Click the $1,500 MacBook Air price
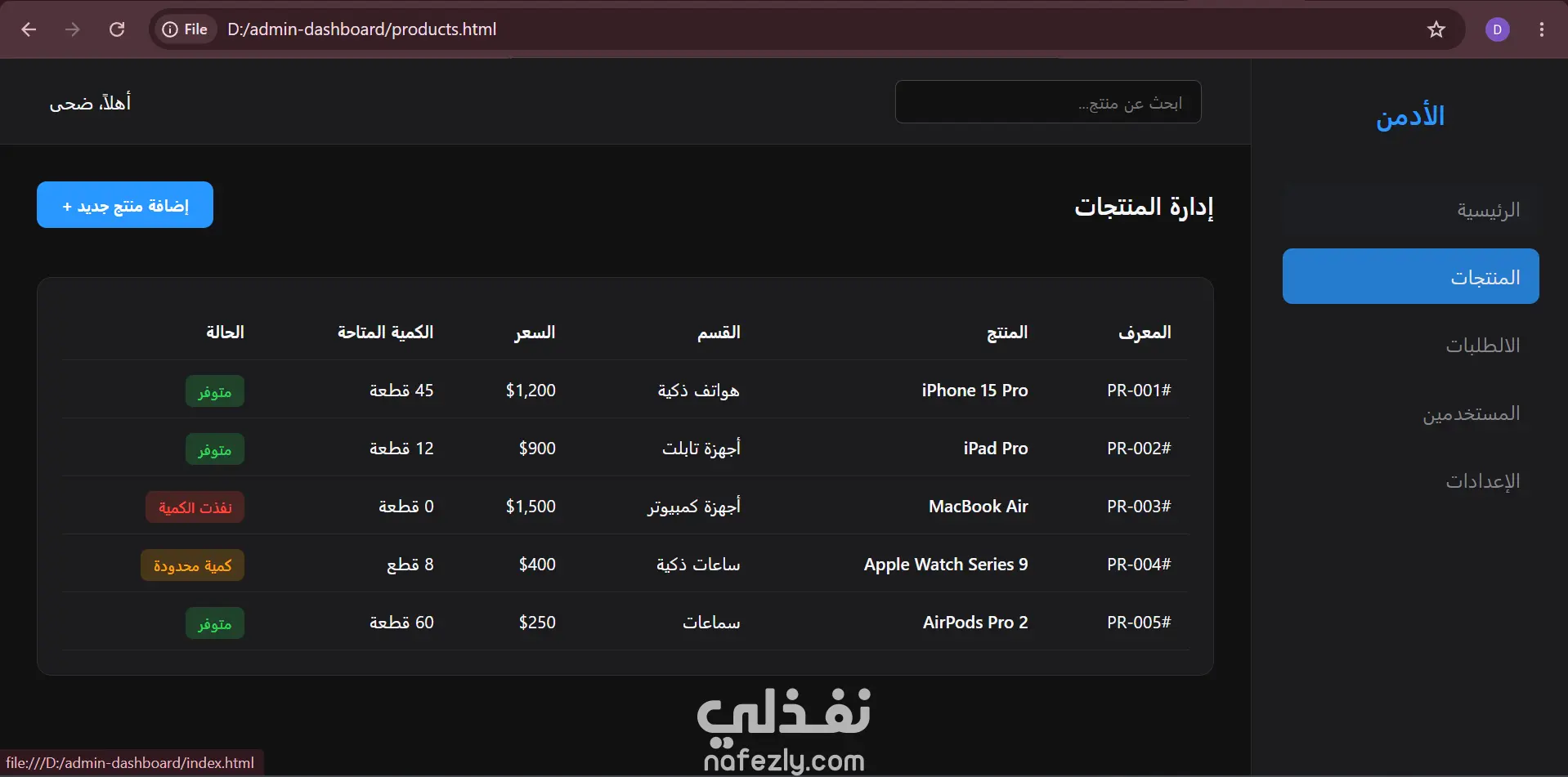 (x=531, y=507)
